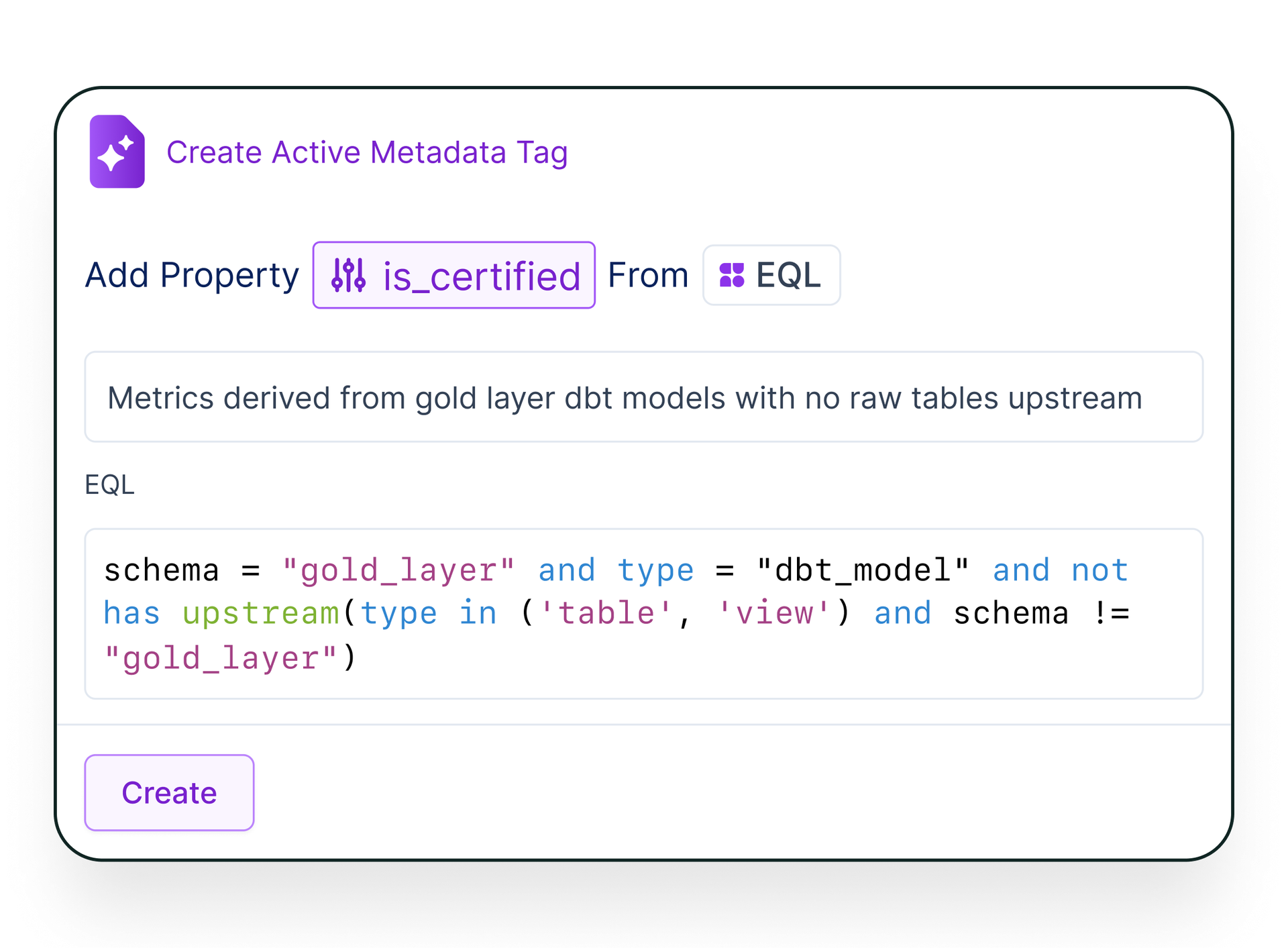Click the Create button
Viewport: 1288px width, 948px height.
click(169, 792)
